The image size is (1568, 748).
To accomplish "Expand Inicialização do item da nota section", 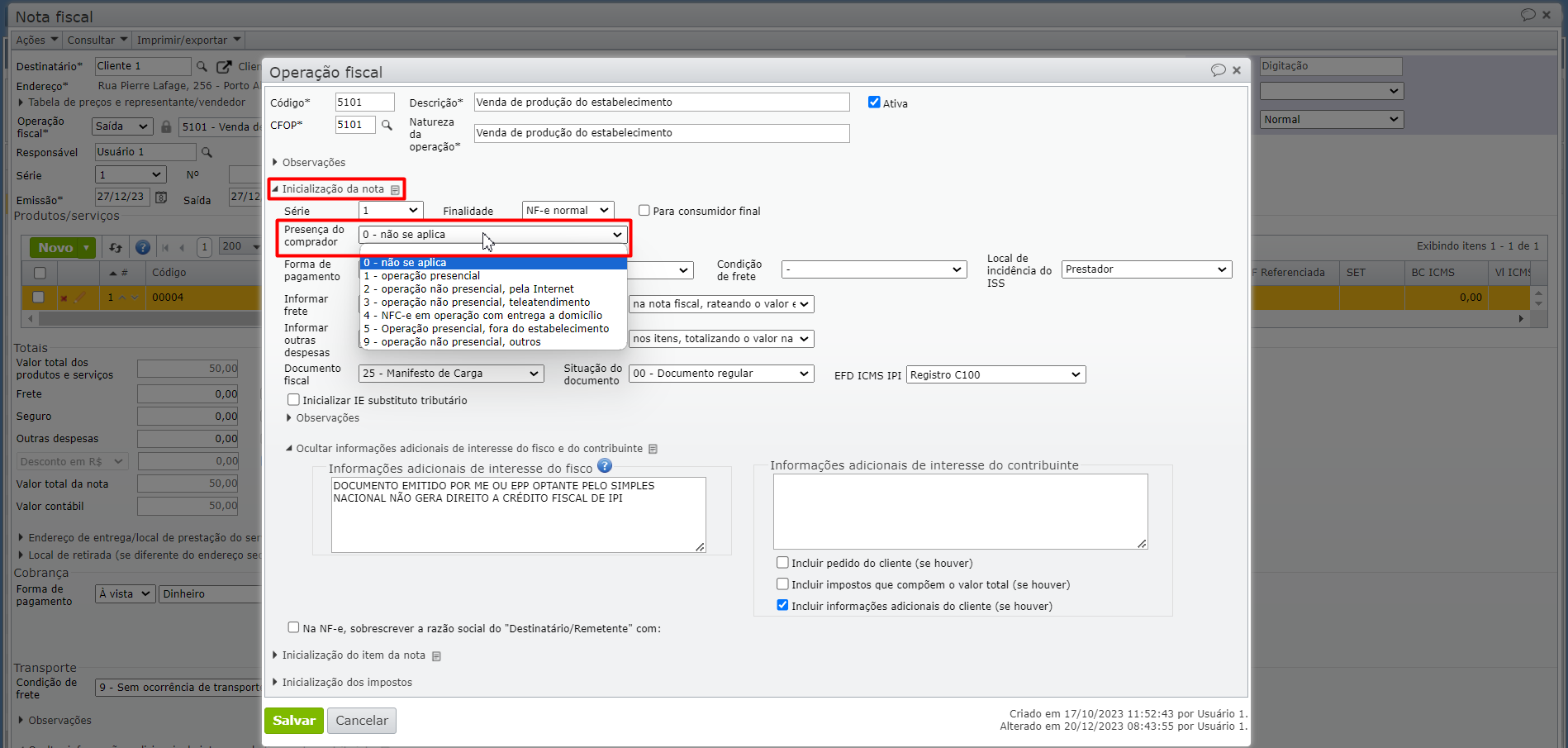I will [x=349, y=655].
